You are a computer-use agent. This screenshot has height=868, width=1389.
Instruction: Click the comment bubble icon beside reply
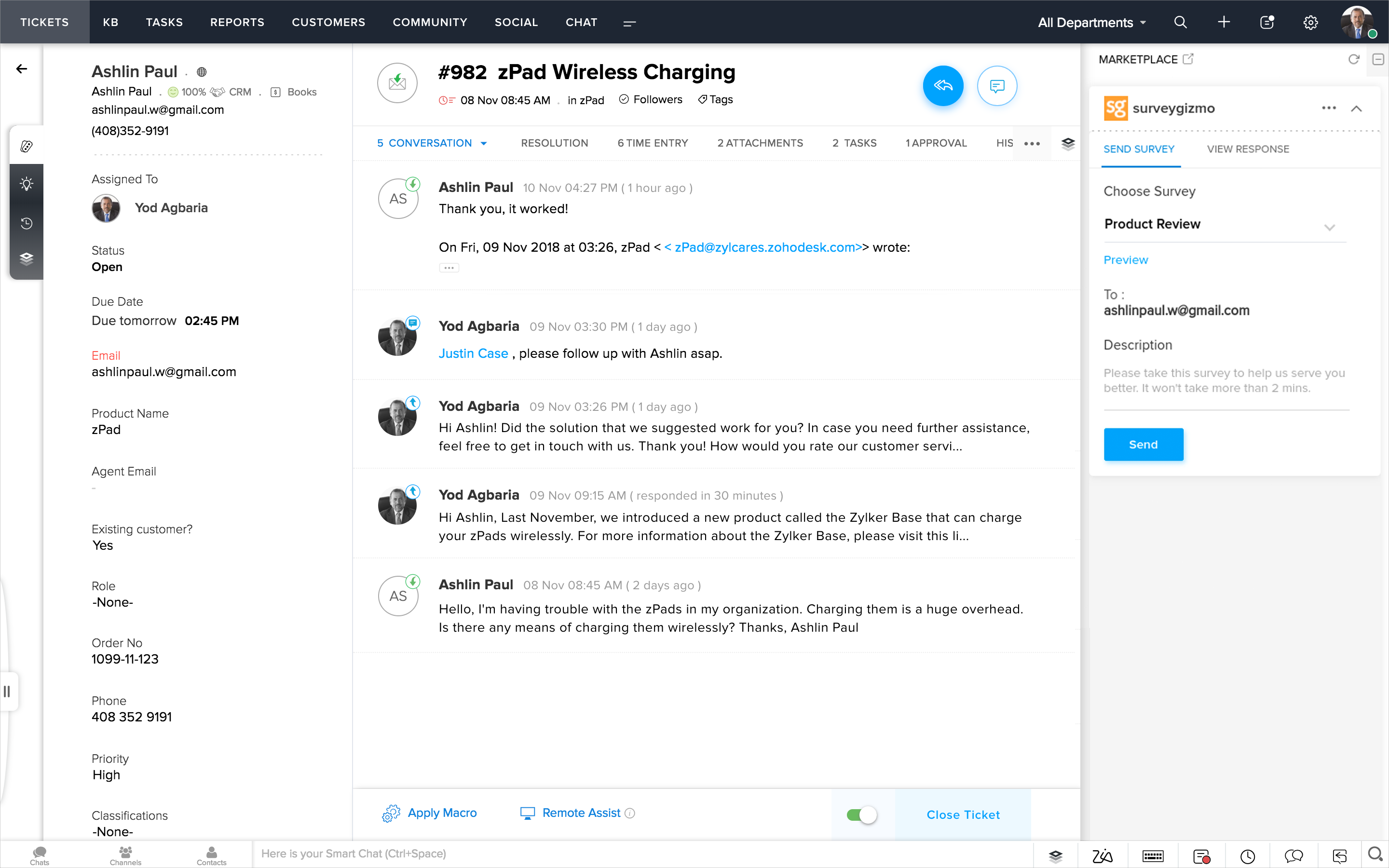[x=997, y=86]
